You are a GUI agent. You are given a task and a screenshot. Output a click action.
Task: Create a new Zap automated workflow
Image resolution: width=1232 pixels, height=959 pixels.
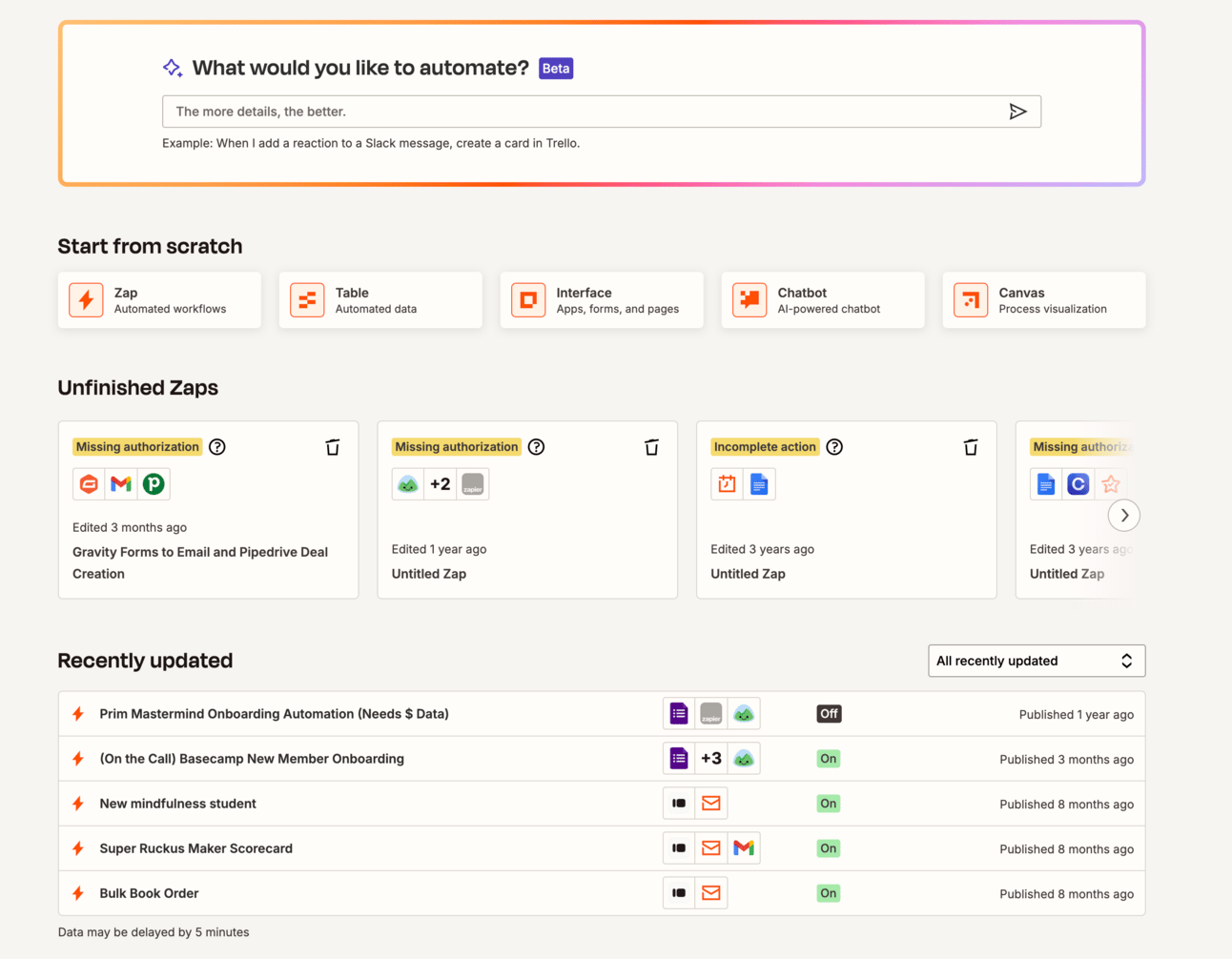[159, 300]
